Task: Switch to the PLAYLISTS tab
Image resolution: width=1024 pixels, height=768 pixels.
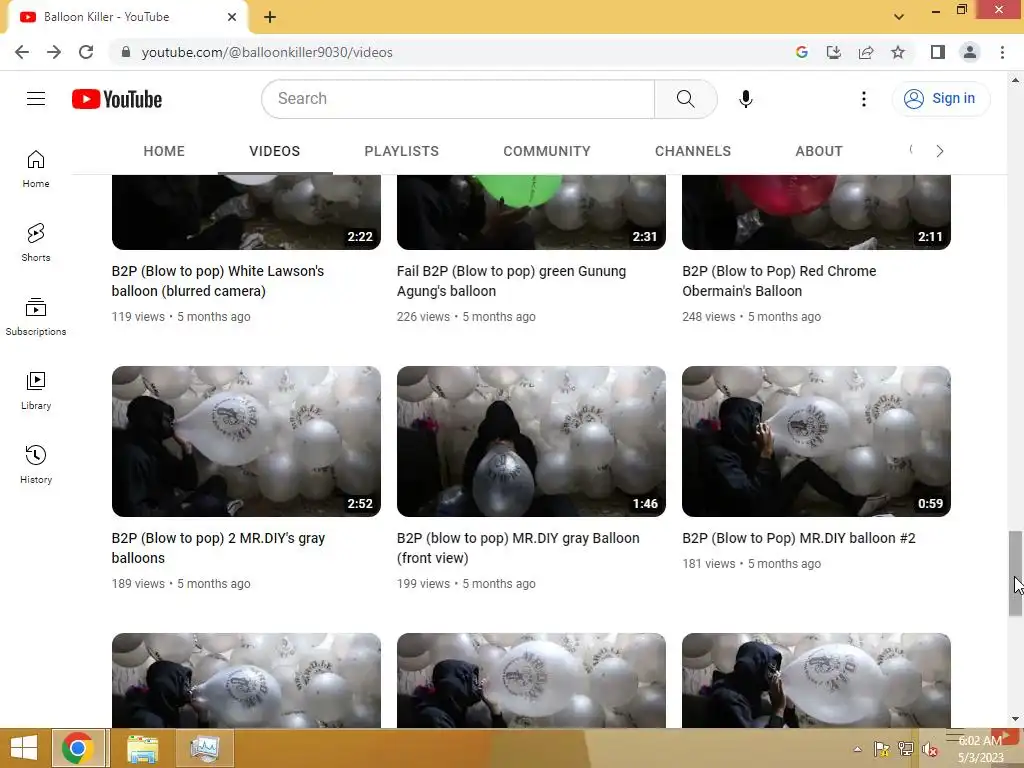Action: pos(402,152)
